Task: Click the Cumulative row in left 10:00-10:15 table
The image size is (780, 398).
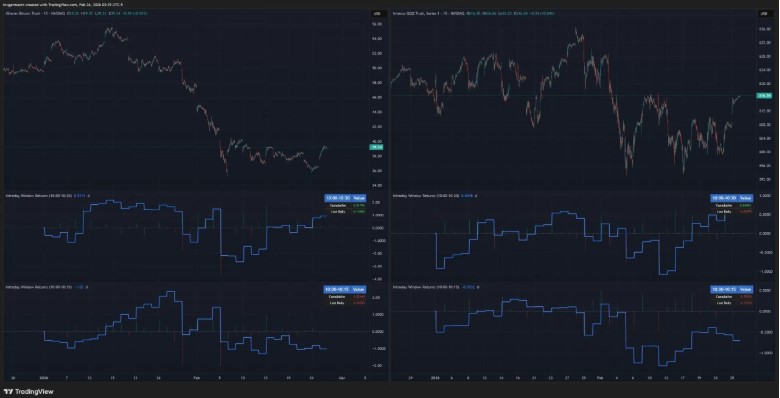Action: click(345, 297)
